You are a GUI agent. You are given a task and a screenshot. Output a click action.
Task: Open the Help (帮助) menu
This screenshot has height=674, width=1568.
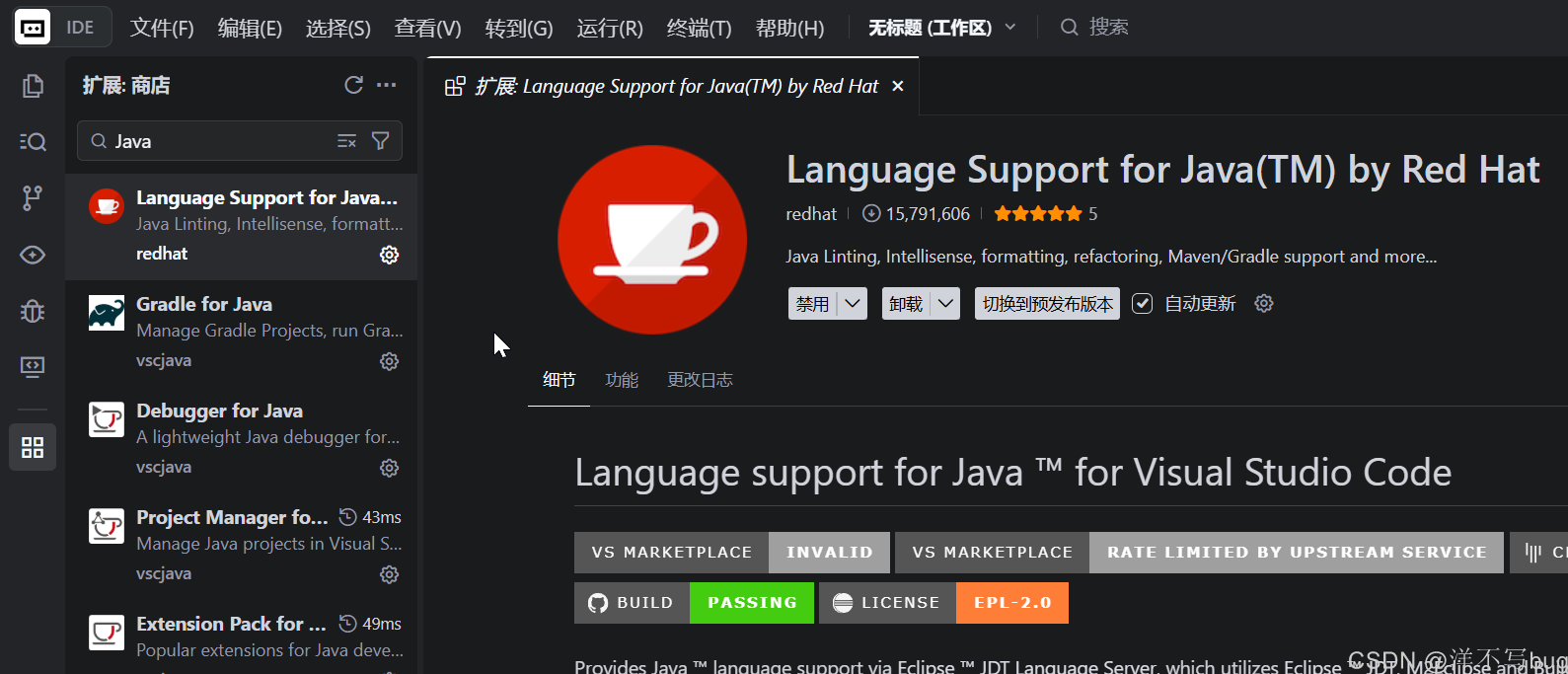(x=789, y=28)
